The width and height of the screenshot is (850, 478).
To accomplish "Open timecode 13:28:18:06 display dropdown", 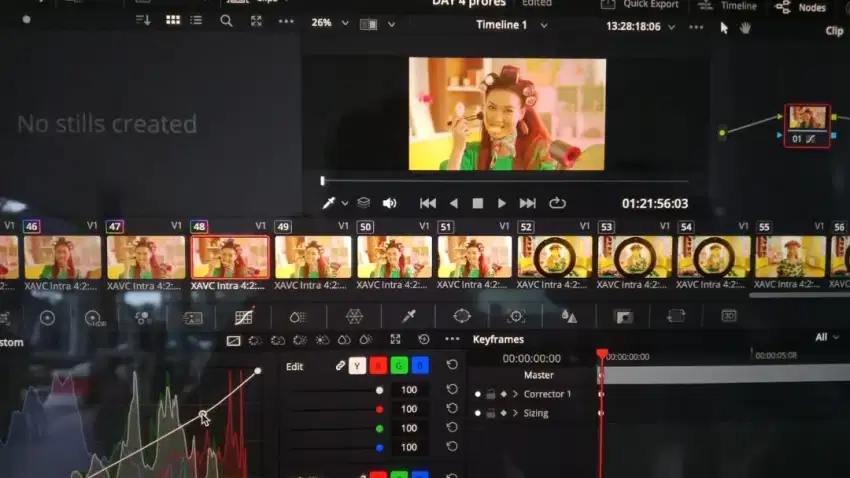I will click(x=672, y=27).
